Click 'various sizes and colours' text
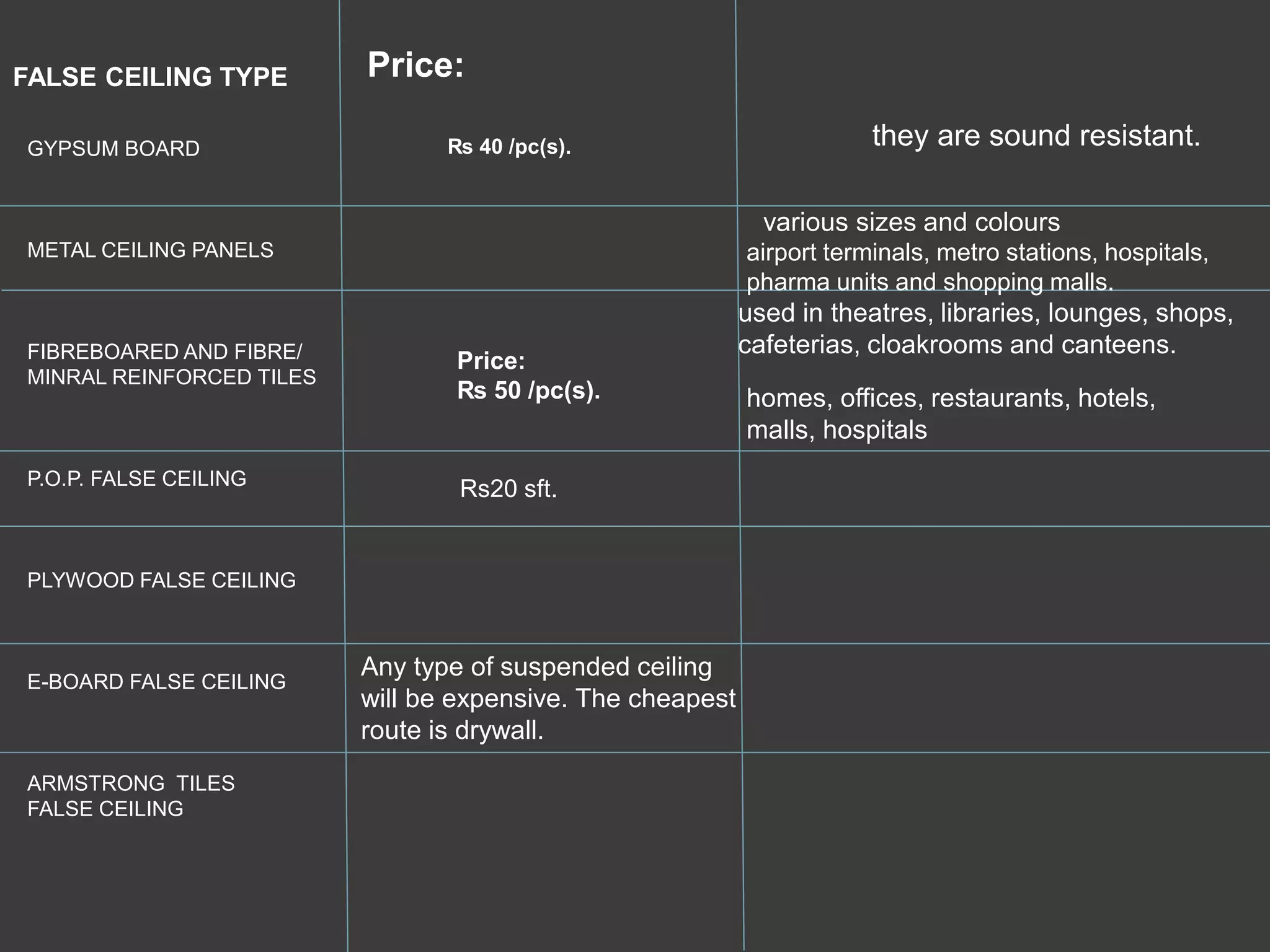This screenshot has height=952, width=1270. 911,222
